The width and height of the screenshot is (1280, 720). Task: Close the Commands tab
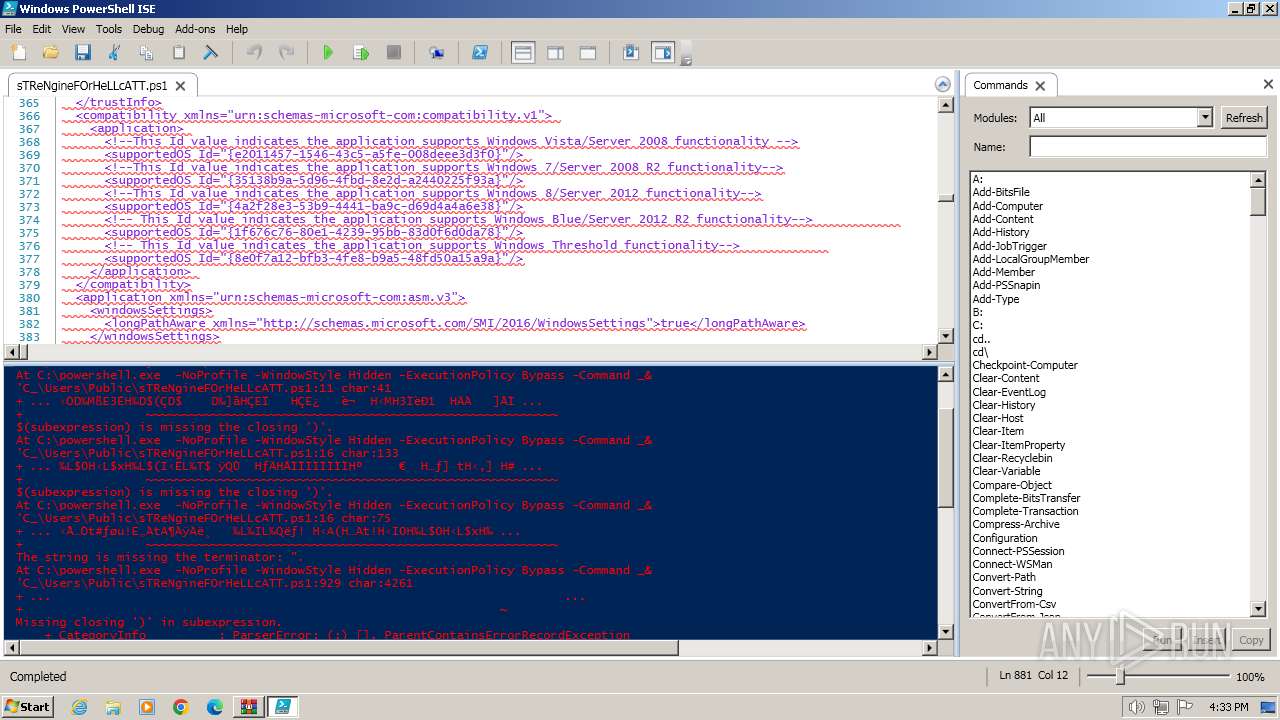point(1040,86)
